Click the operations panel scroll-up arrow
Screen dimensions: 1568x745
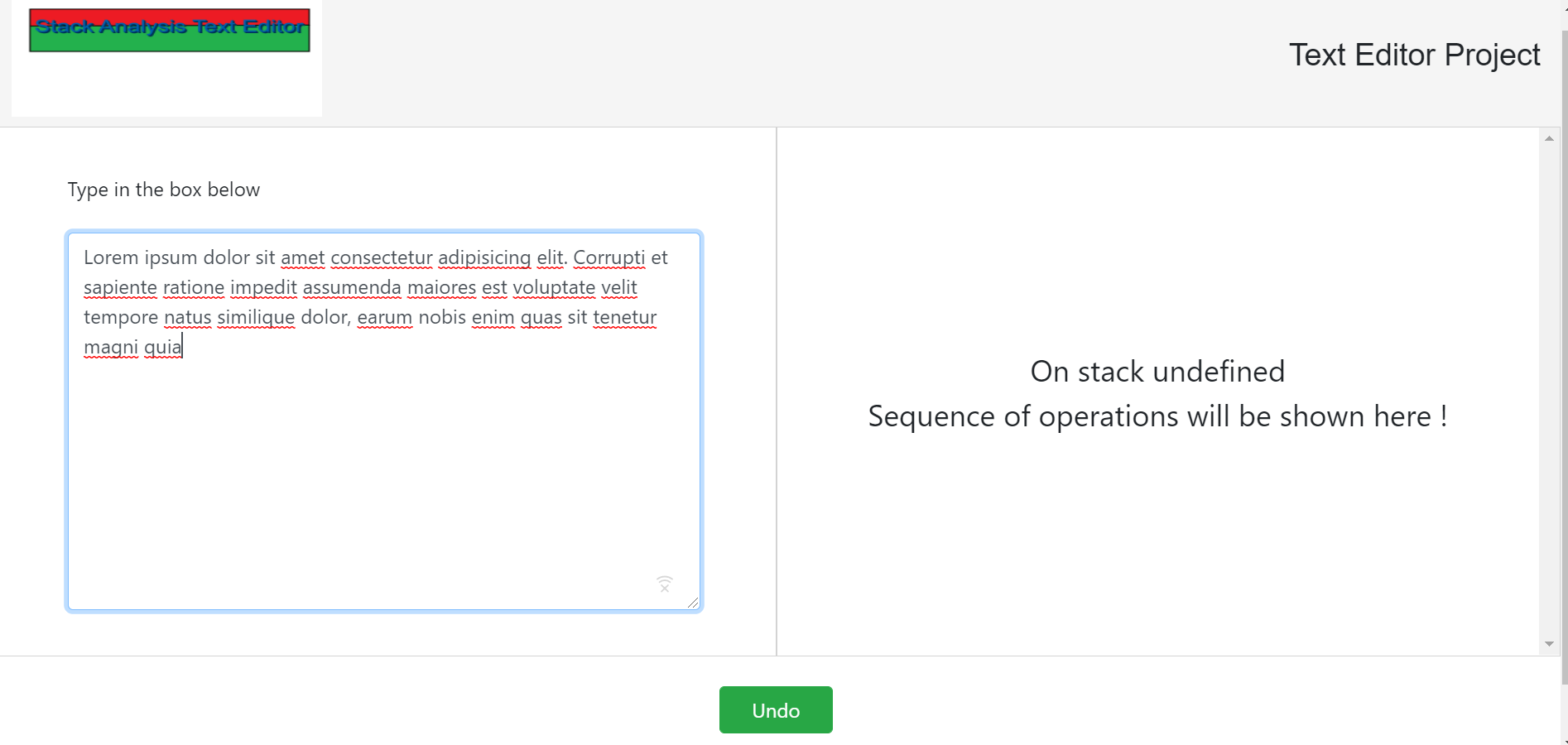point(1549,138)
